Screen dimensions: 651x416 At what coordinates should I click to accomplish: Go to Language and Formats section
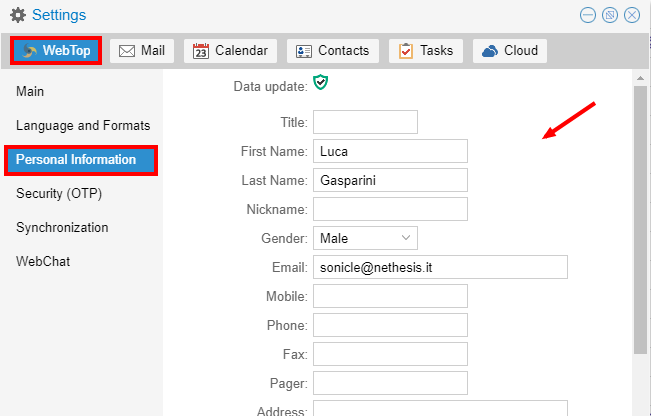pyautogui.click(x=83, y=126)
